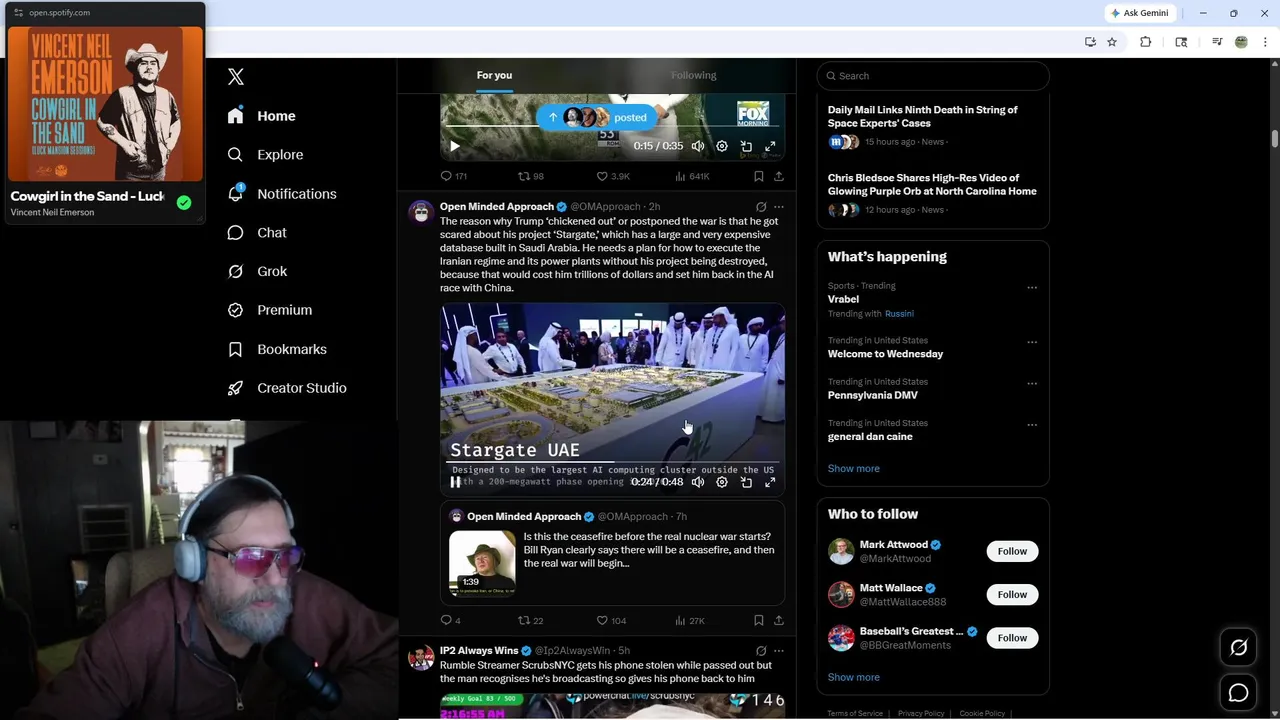Open Chrome extensions puzzle icon

click(1146, 42)
